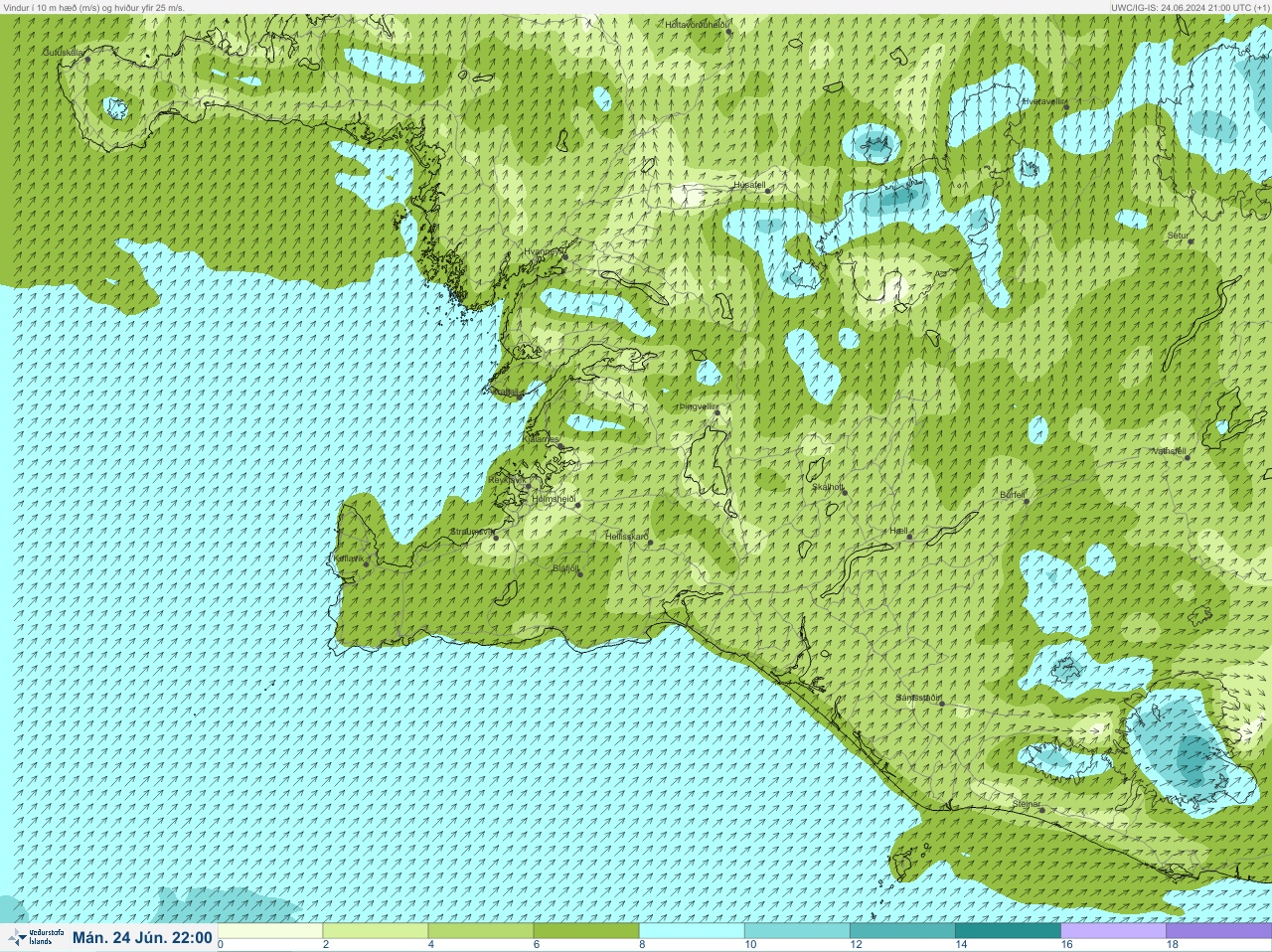1272x952 pixels.
Task: Click the Straumsvík station label
Action: (471, 532)
